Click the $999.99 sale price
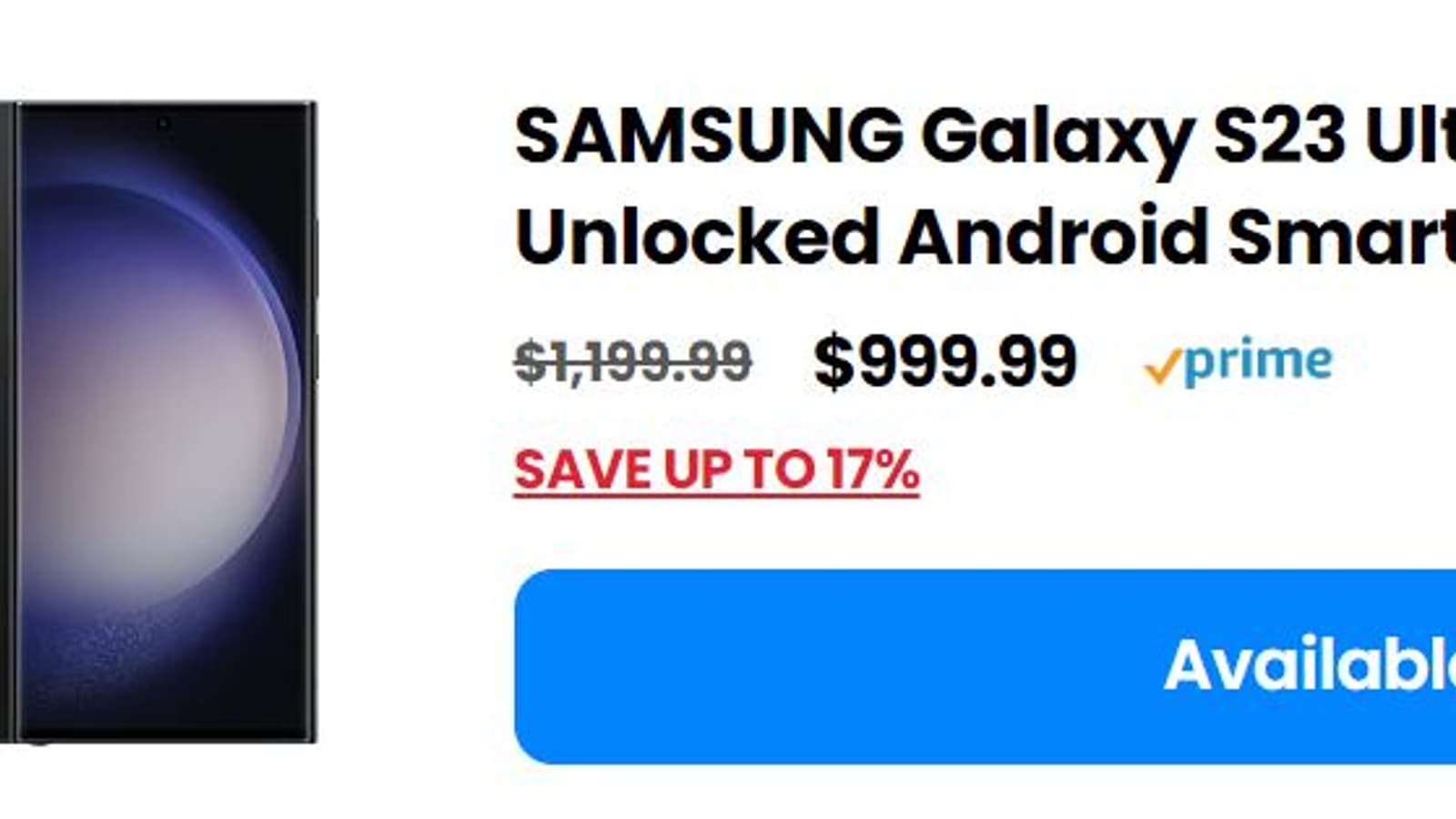 945,361
